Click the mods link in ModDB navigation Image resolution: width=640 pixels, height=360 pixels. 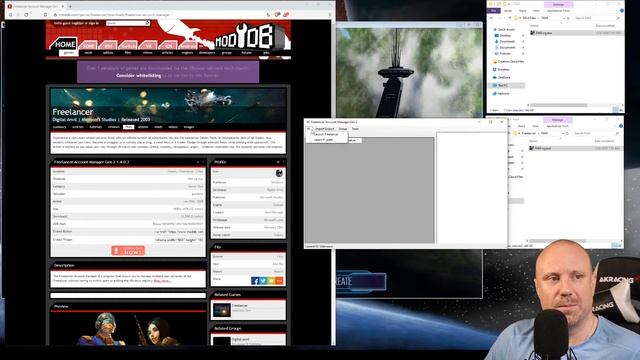click(x=88, y=53)
